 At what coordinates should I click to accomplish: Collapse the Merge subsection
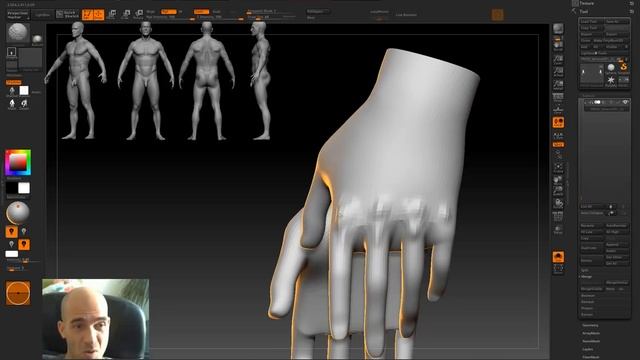[587, 277]
